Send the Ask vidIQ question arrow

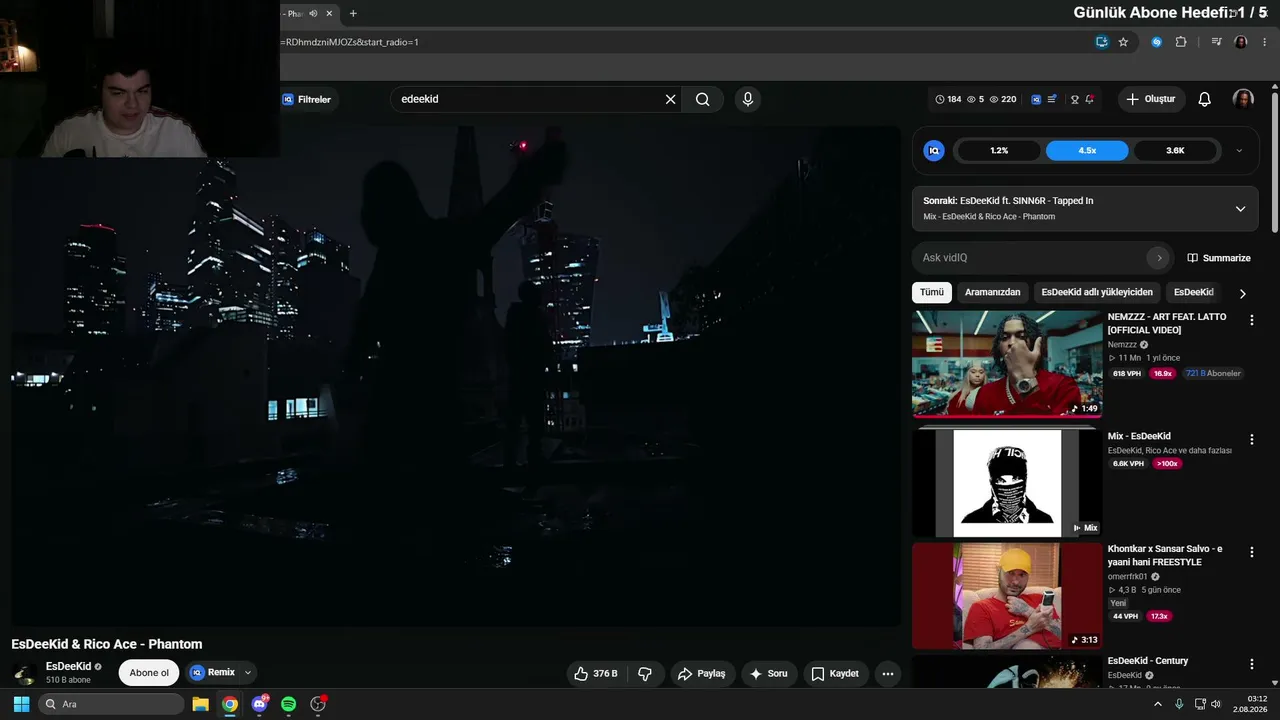pos(1159,258)
